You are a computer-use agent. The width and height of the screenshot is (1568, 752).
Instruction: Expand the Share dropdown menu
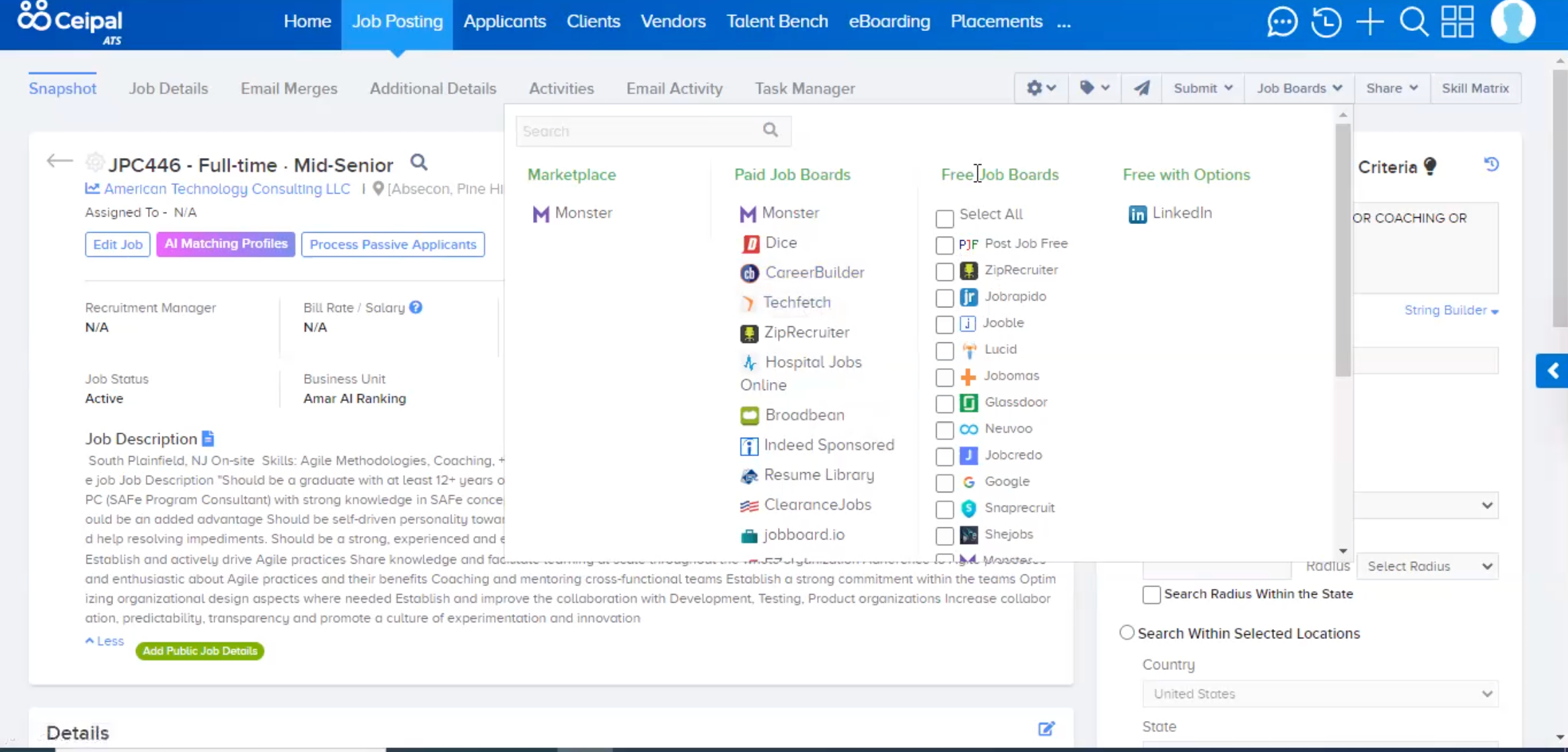pos(1391,88)
